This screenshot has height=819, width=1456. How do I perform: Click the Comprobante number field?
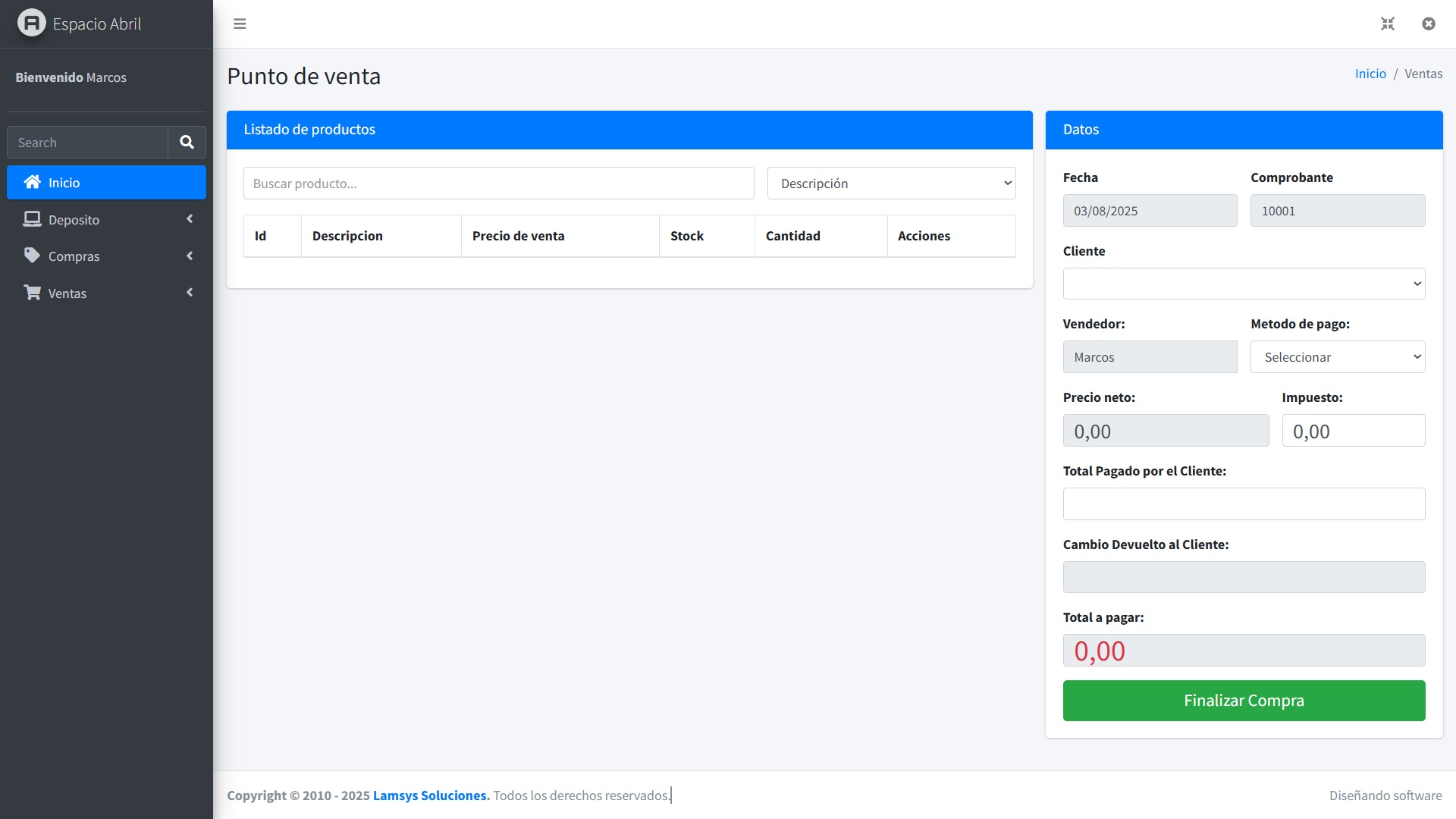pos(1338,211)
